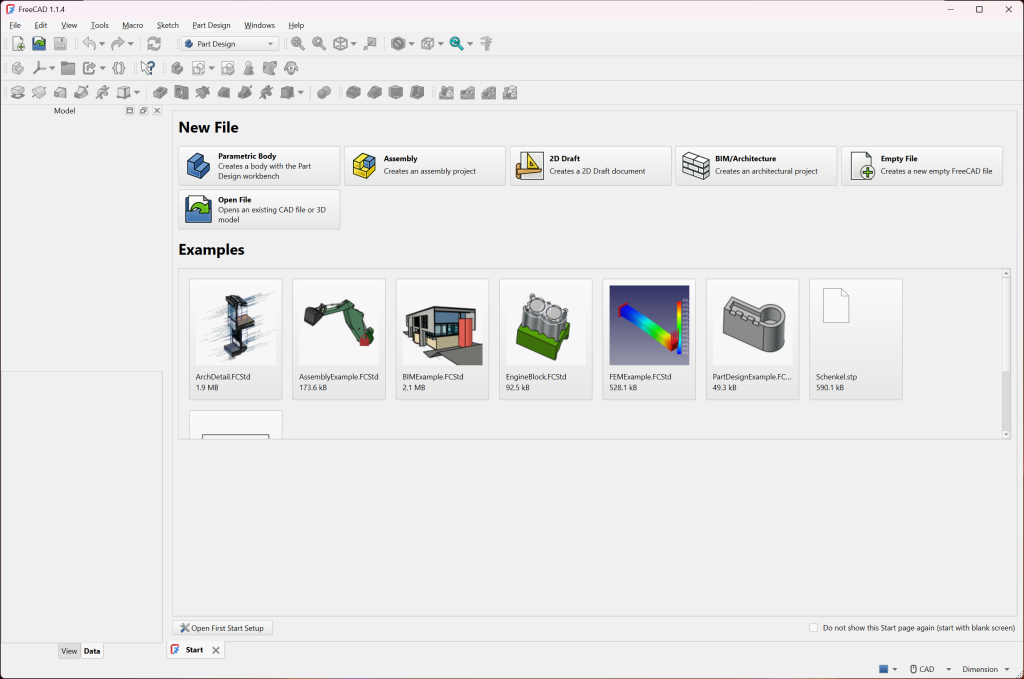Click the Create group folder icon
The width and height of the screenshot is (1024, 679).
pyautogui.click(x=68, y=68)
